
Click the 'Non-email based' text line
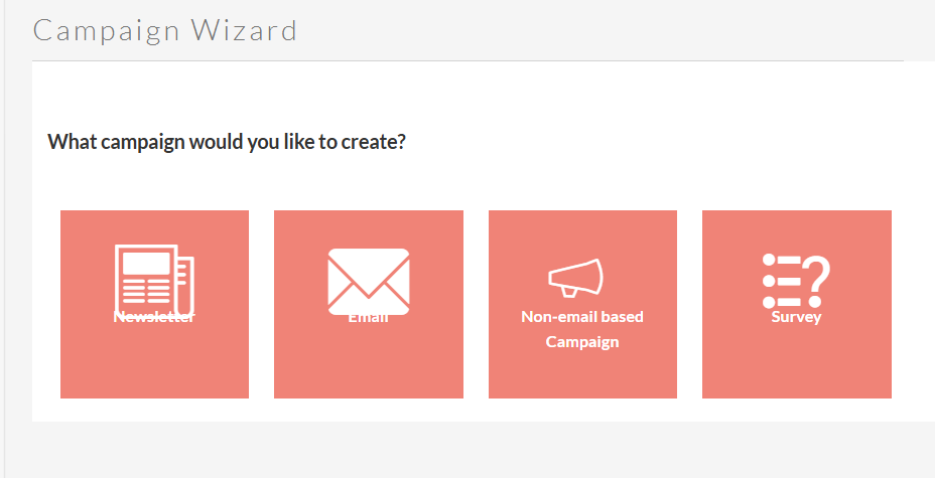click(x=582, y=317)
